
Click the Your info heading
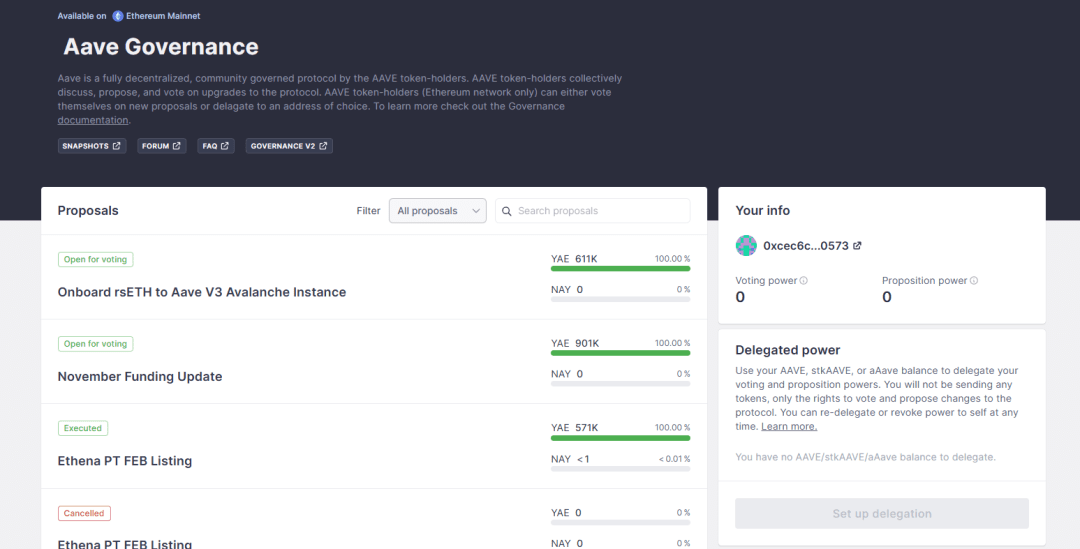(x=762, y=211)
